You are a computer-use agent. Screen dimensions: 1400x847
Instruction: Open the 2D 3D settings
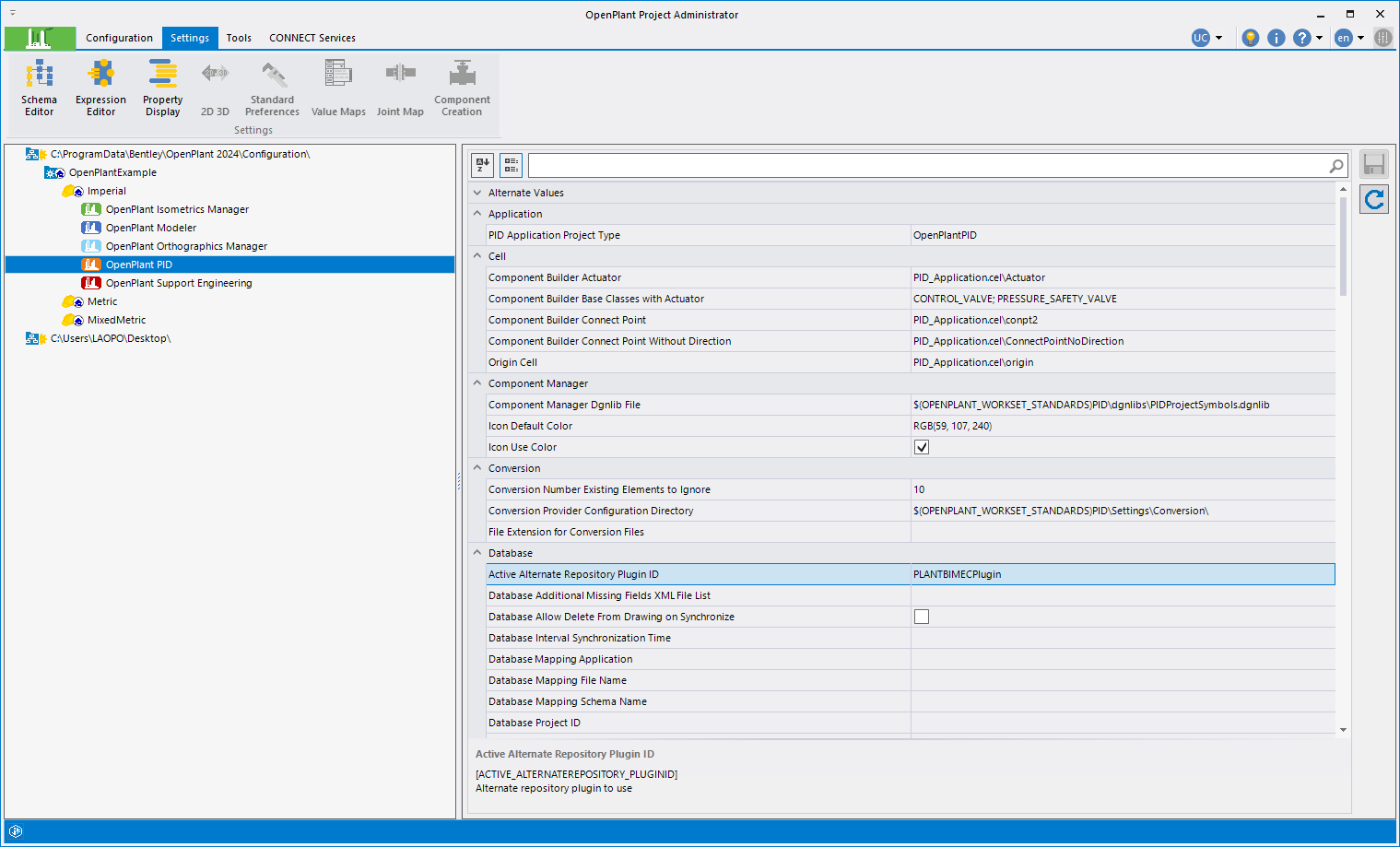215,88
